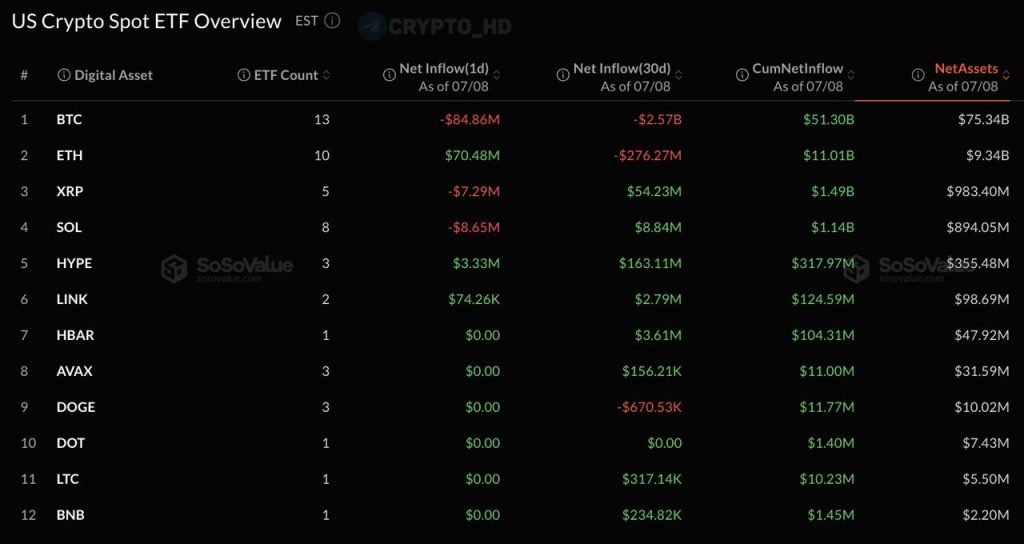The height and width of the screenshot is (544, 1024).
Task: Click the info icon next to EST
Action: click(x=332, y=21)
